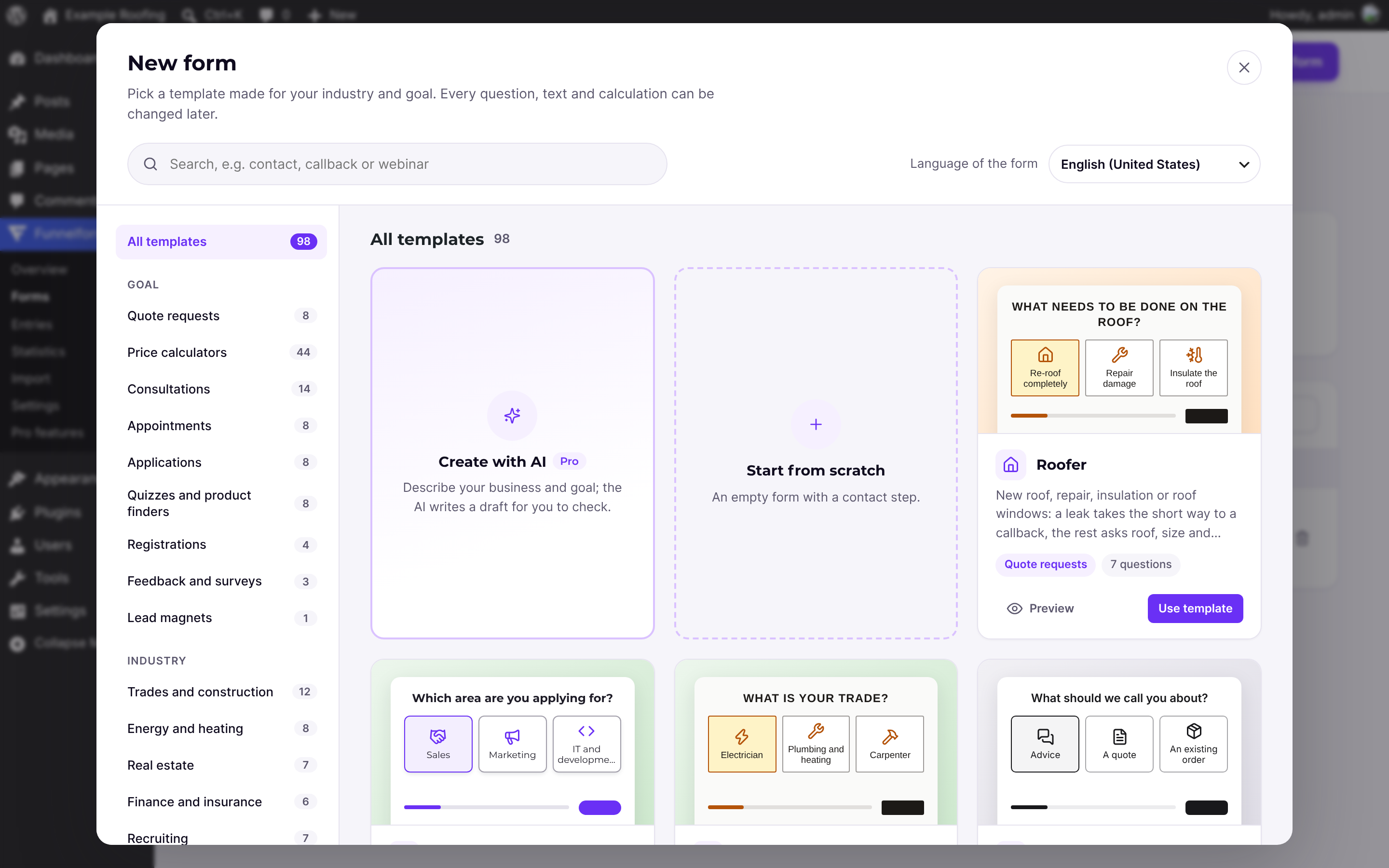Select Plumbing and heating wrench option
Viewport: 1389px width, 868px height.
816,744
